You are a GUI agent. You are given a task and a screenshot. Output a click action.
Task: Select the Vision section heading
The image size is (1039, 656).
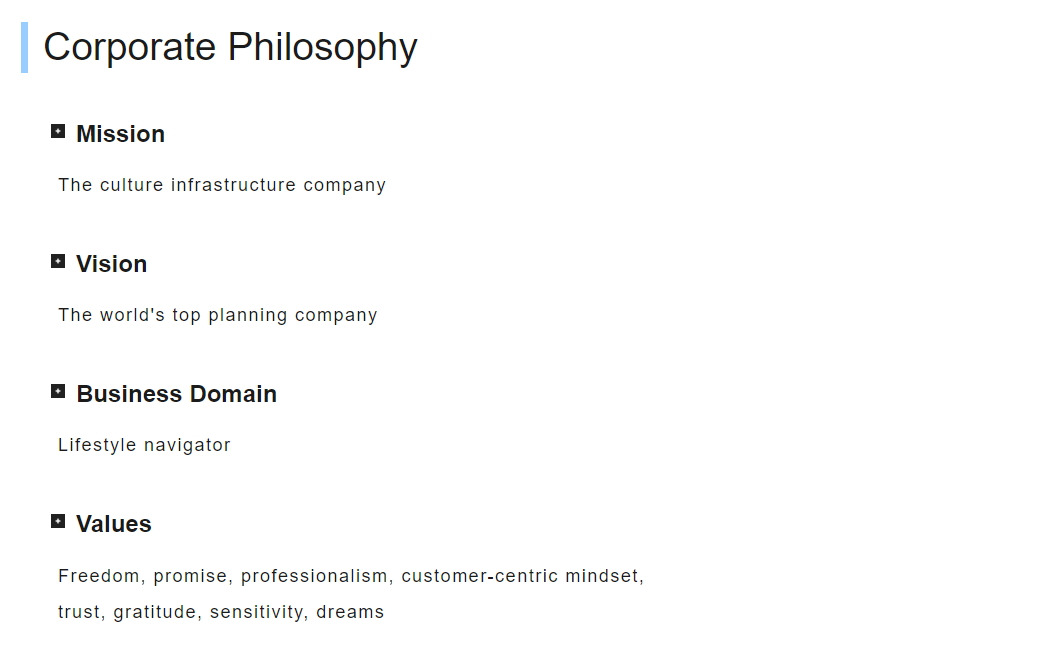point(111,264)
